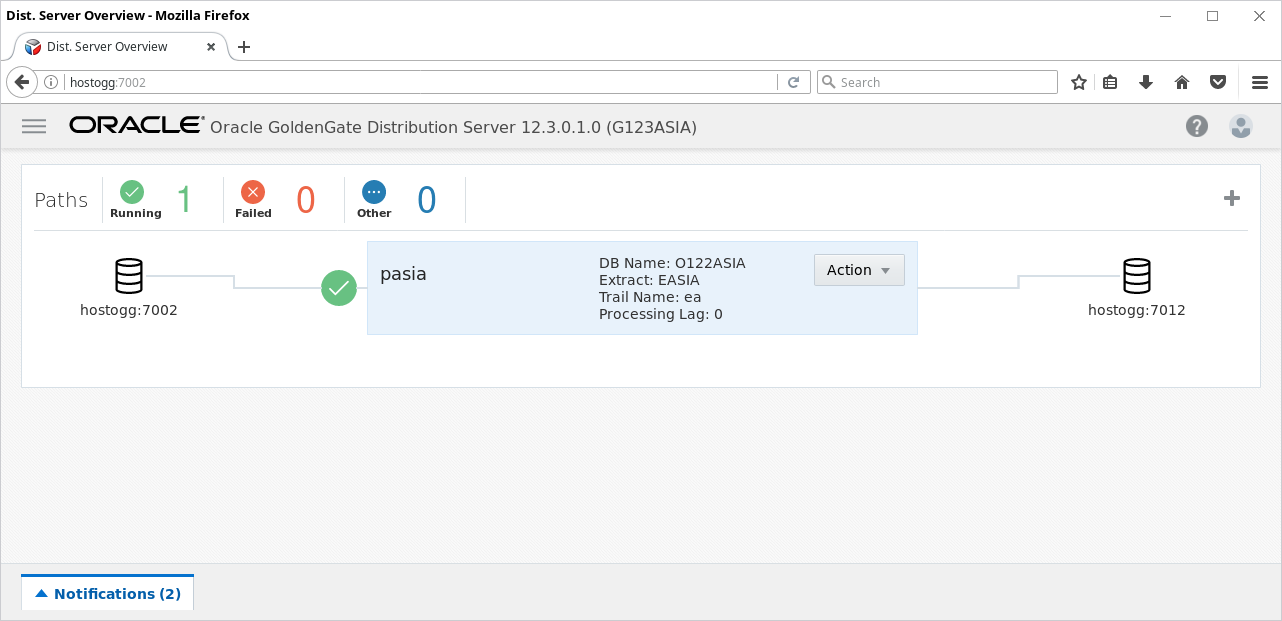Screen dimensions: 1282x621
Task: Add a new path with plus icon
Action: coord(1232,198)
